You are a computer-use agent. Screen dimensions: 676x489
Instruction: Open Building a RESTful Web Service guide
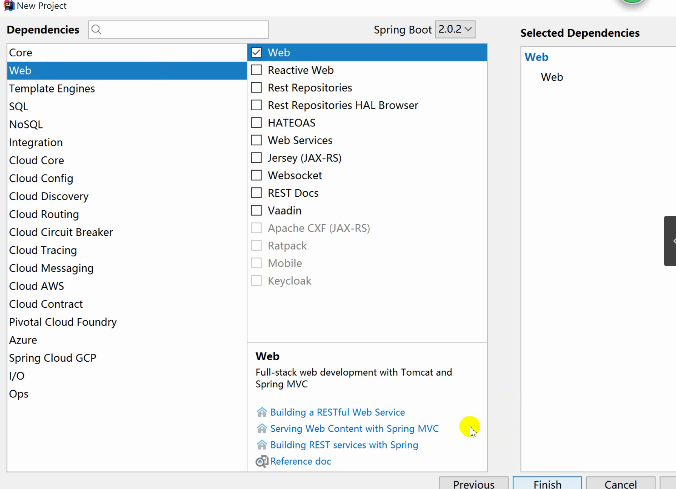338,412
